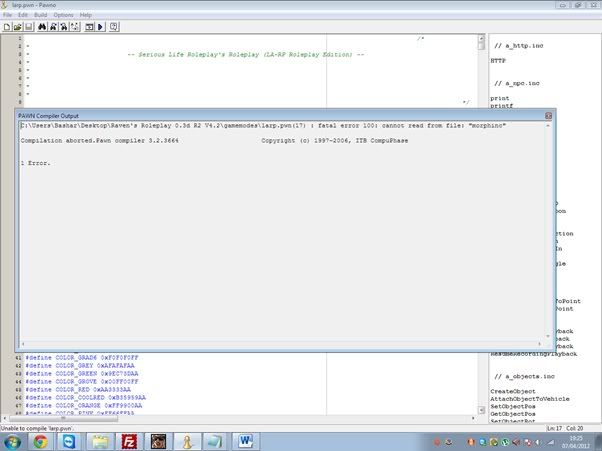The height and width of the screenshot is (451, 602).
Task: Select 'AttachObjectToVehicle' in function list
Action: coord(530,399)
